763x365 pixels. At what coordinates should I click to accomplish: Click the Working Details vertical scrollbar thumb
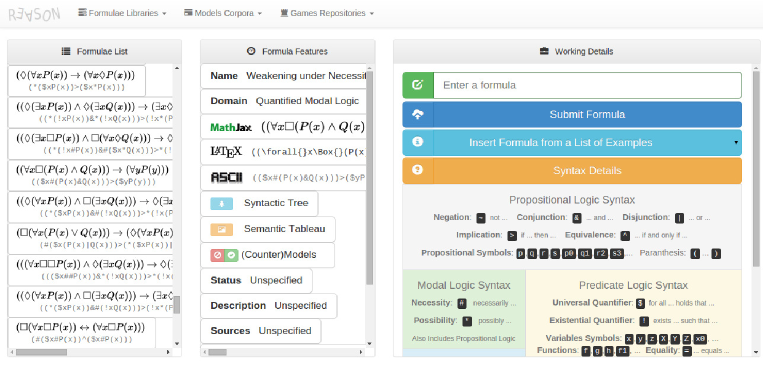tap(756, 169)
